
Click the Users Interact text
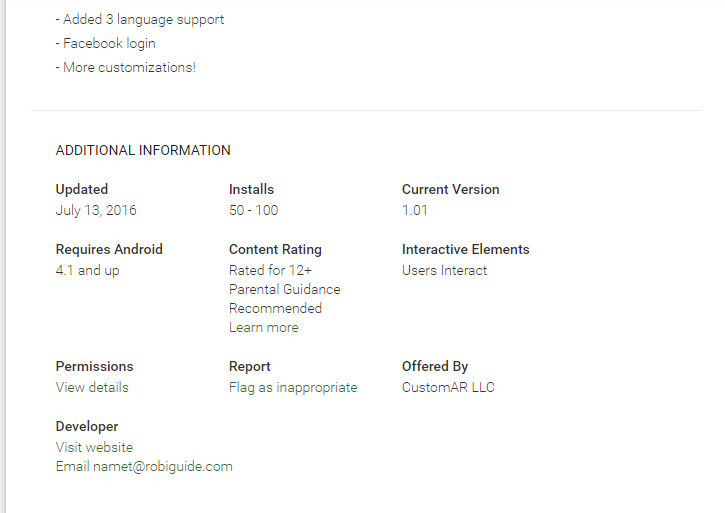444,270
